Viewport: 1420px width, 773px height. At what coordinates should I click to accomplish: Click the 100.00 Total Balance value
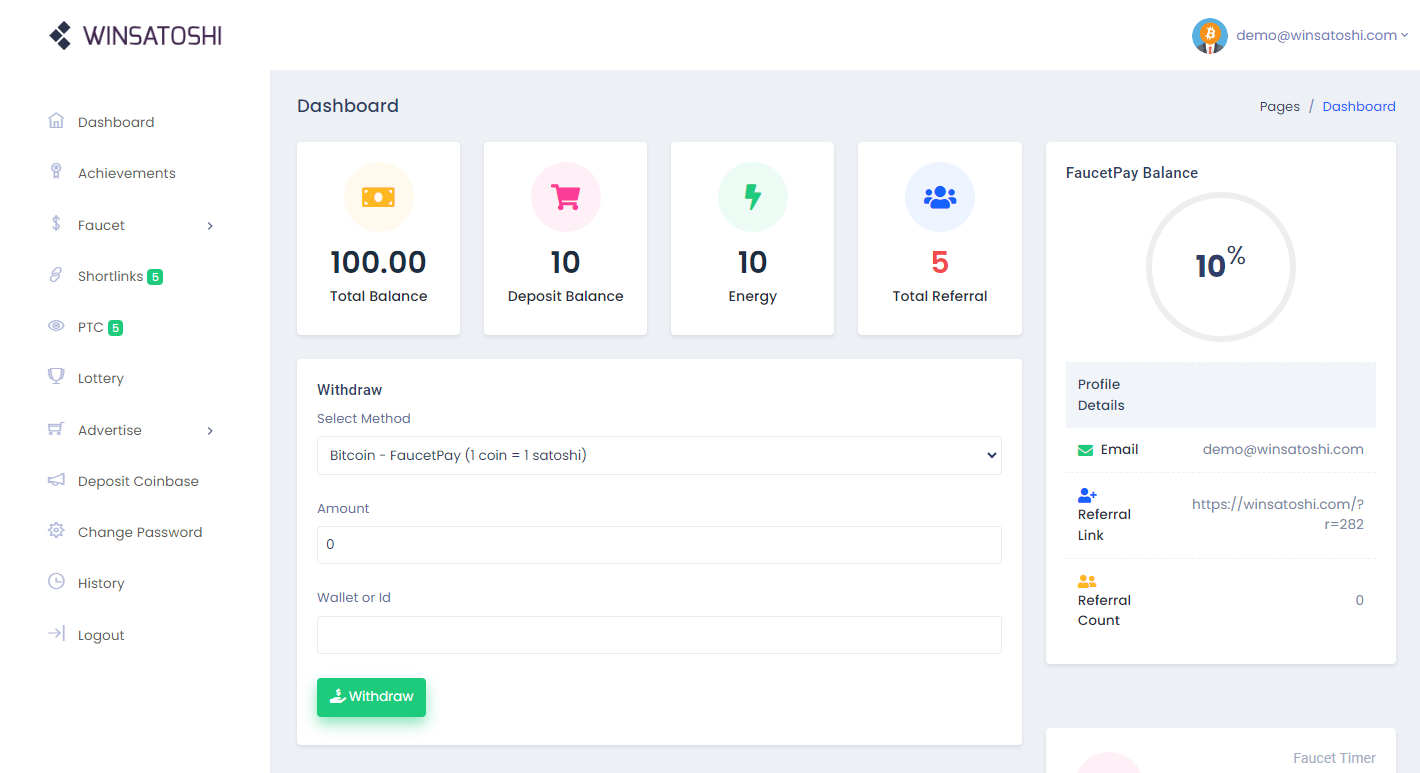378,262
